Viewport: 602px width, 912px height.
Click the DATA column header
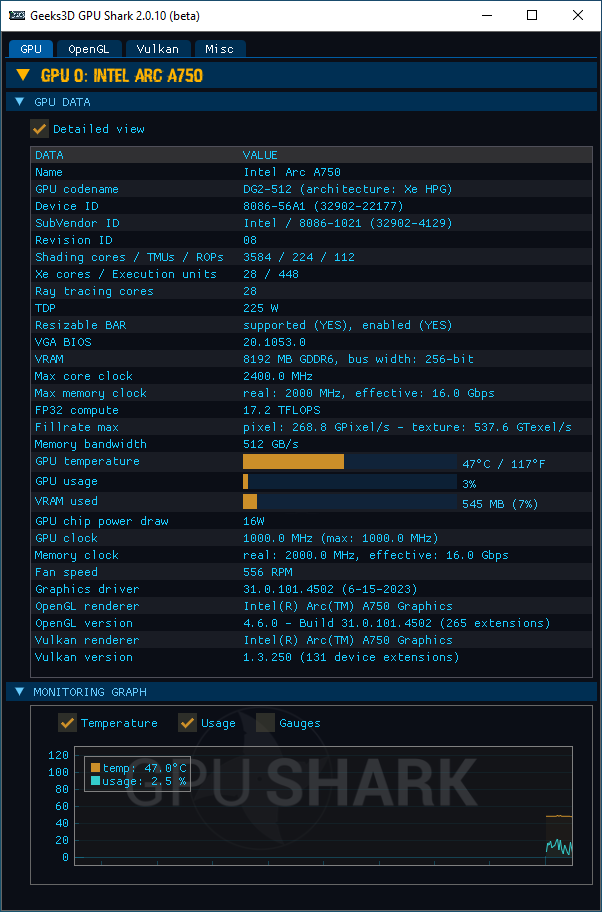point(49,155)
